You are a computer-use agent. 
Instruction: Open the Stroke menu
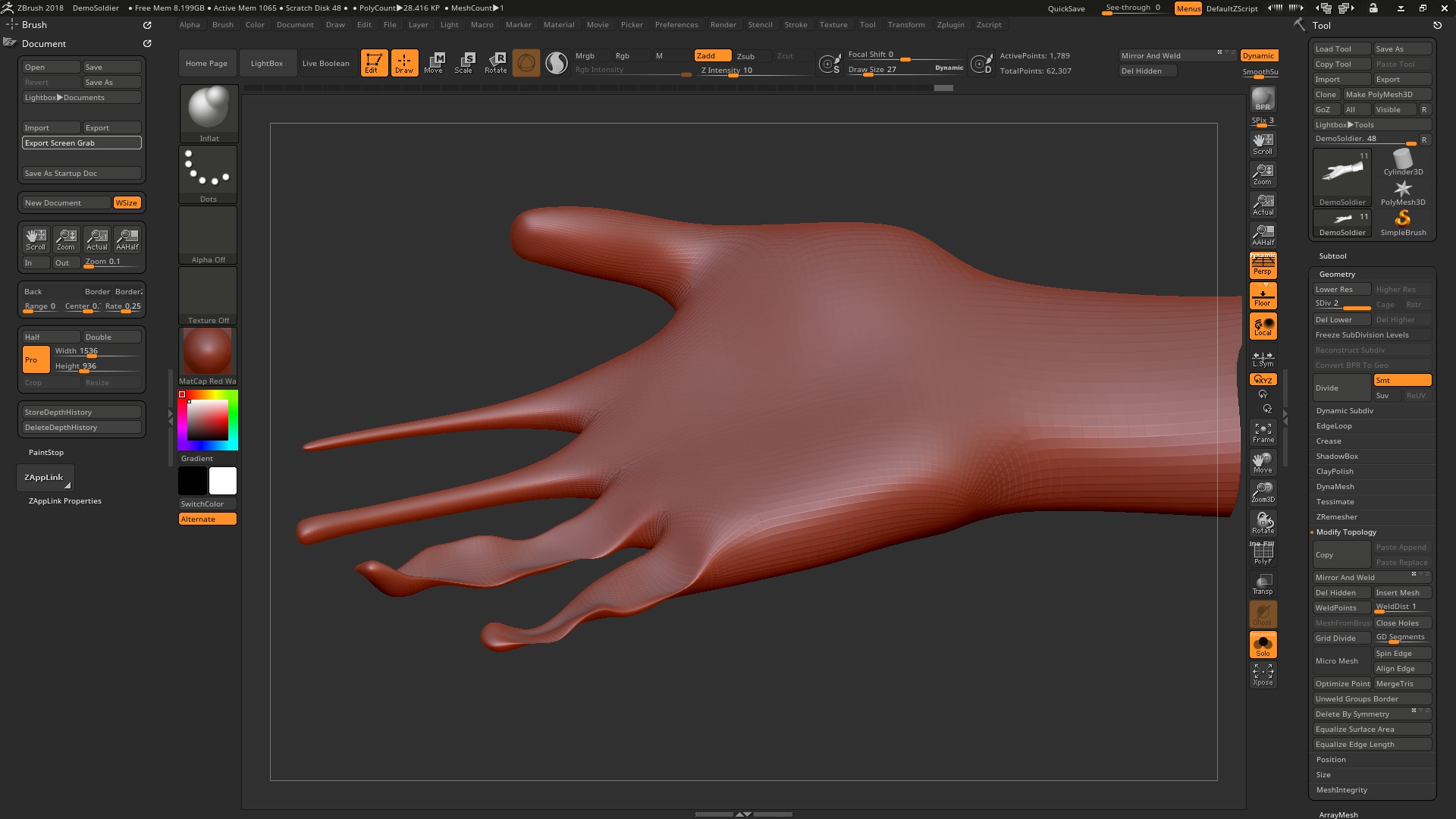coord(795,25)
